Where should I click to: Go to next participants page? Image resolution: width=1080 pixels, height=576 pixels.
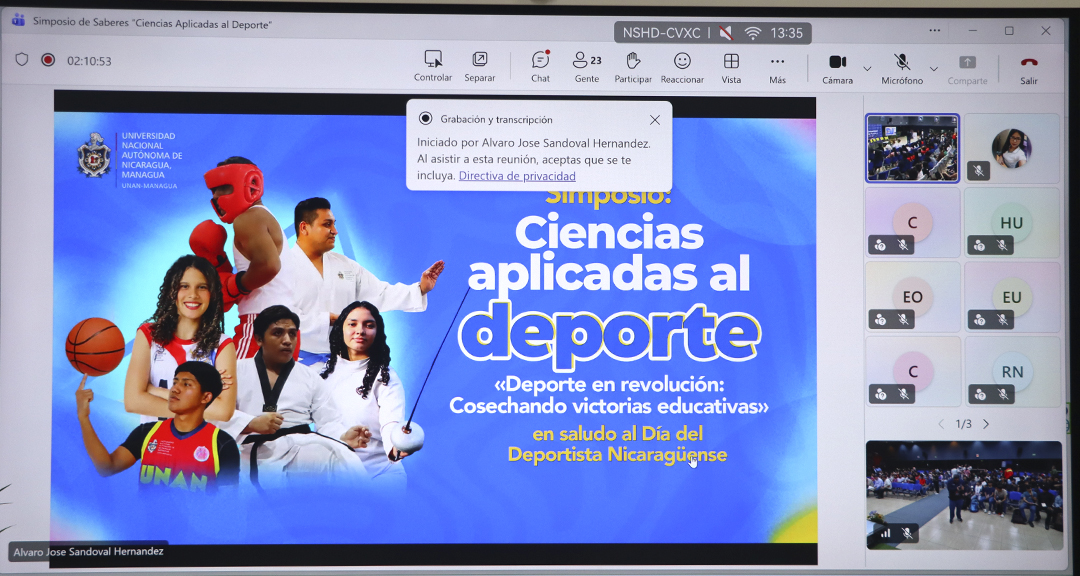pyautogui.click(x=986, y=424)
